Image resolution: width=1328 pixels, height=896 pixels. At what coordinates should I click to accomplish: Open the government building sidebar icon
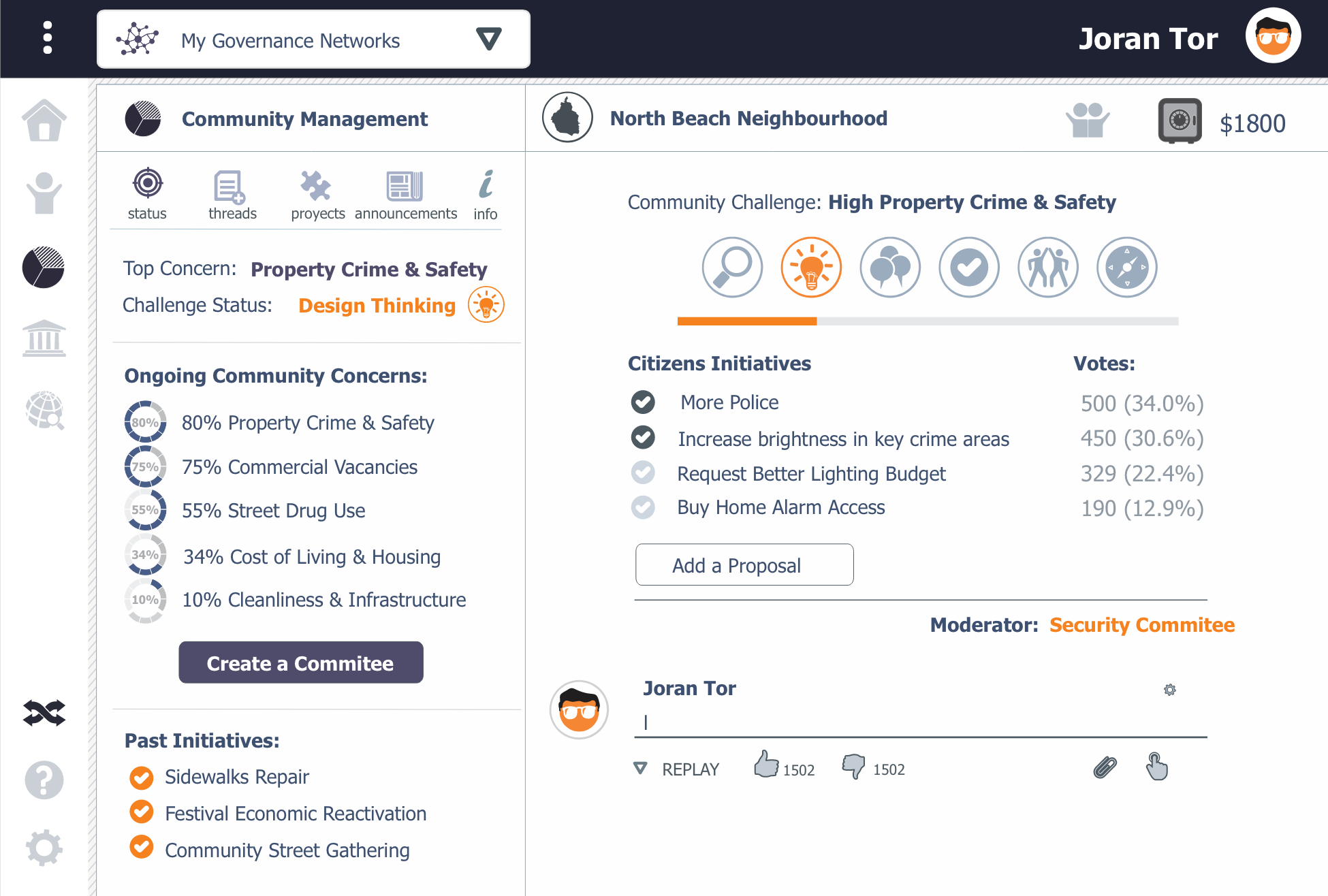coord(44,338)
